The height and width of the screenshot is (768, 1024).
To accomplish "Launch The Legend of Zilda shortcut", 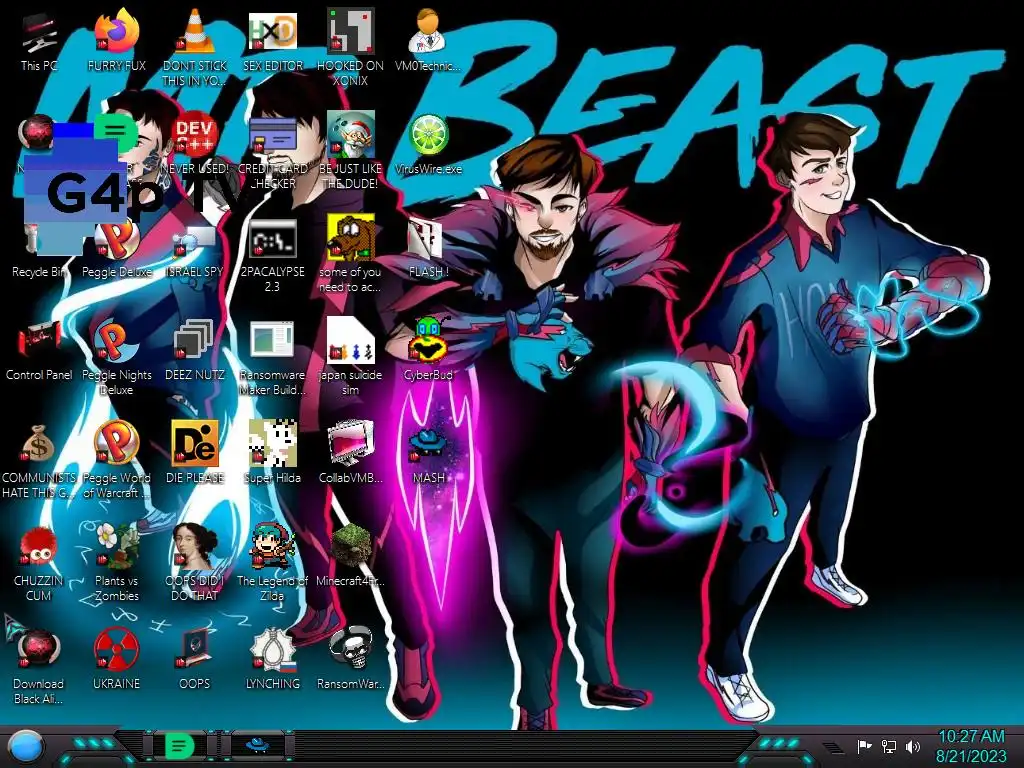I will pyautogui.click(x=273, y=563).
